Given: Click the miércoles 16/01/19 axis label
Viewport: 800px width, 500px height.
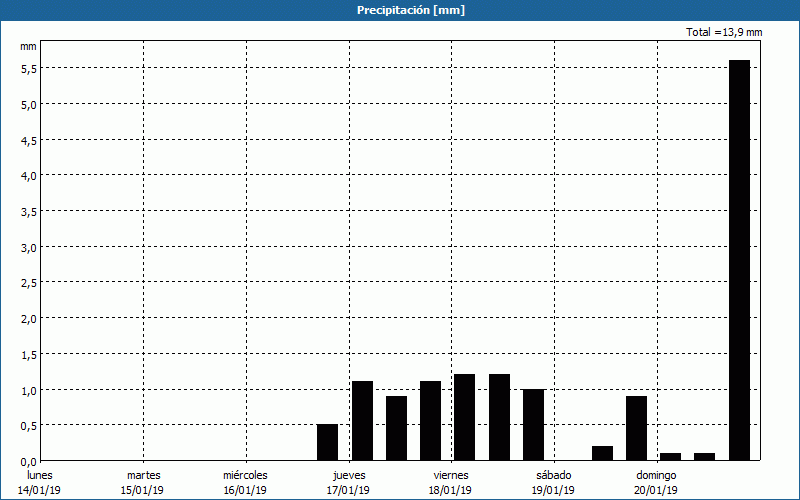Looking at the screenshot, I should point(245,483).
